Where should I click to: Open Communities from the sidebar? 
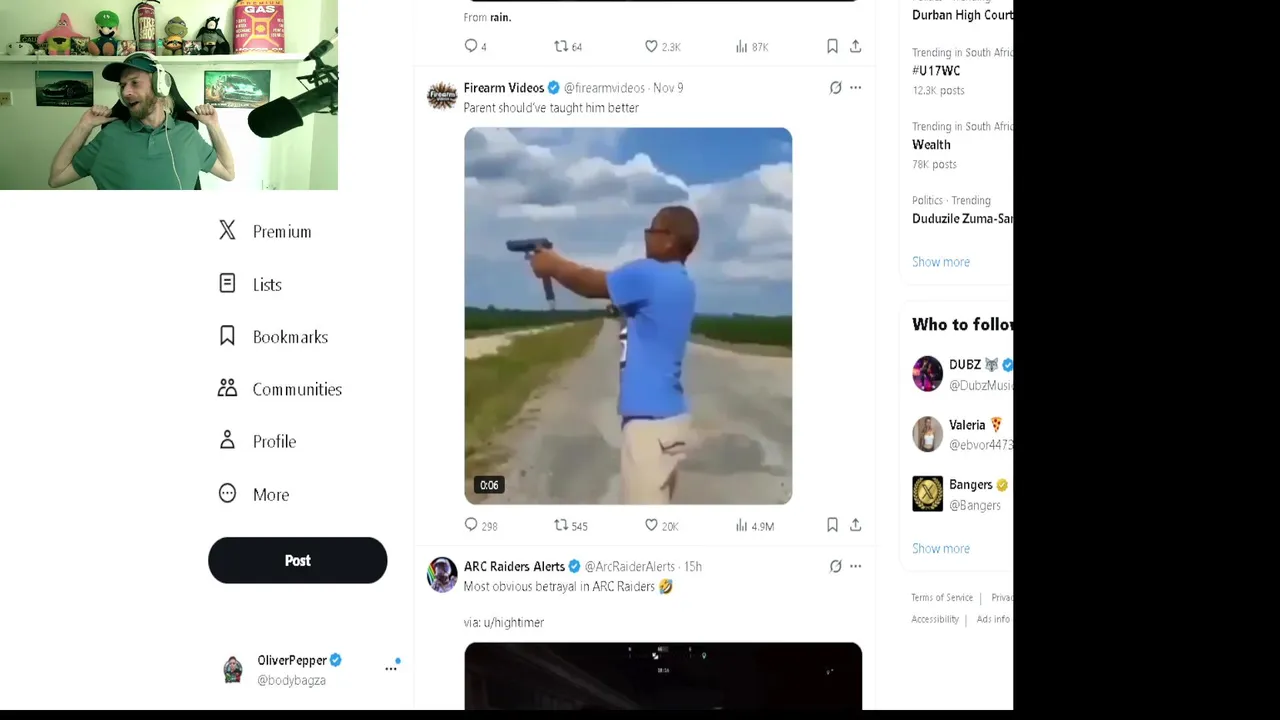(x=280, y=389)
